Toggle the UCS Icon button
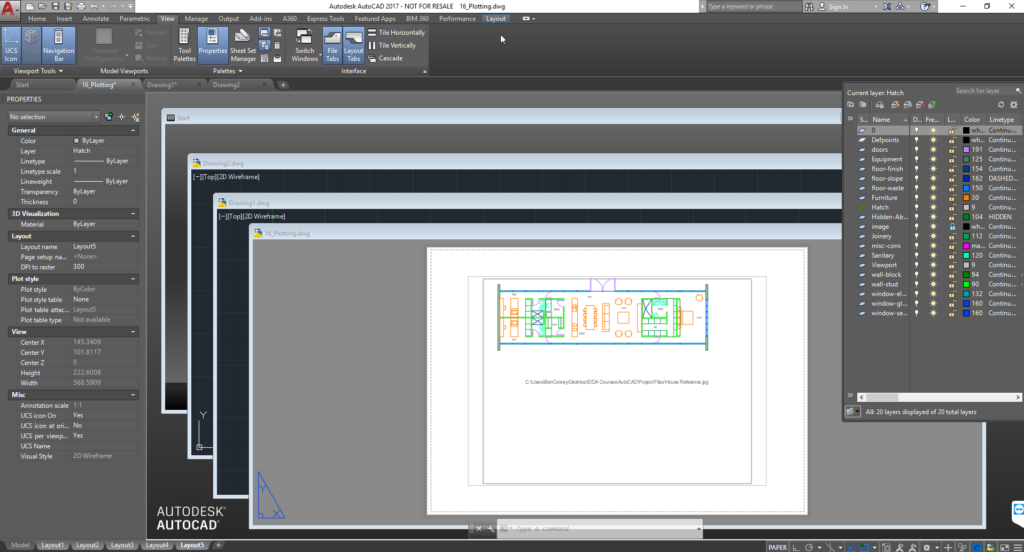The height and width of the screenshot is (552, 1024). [x=11, y=45]
